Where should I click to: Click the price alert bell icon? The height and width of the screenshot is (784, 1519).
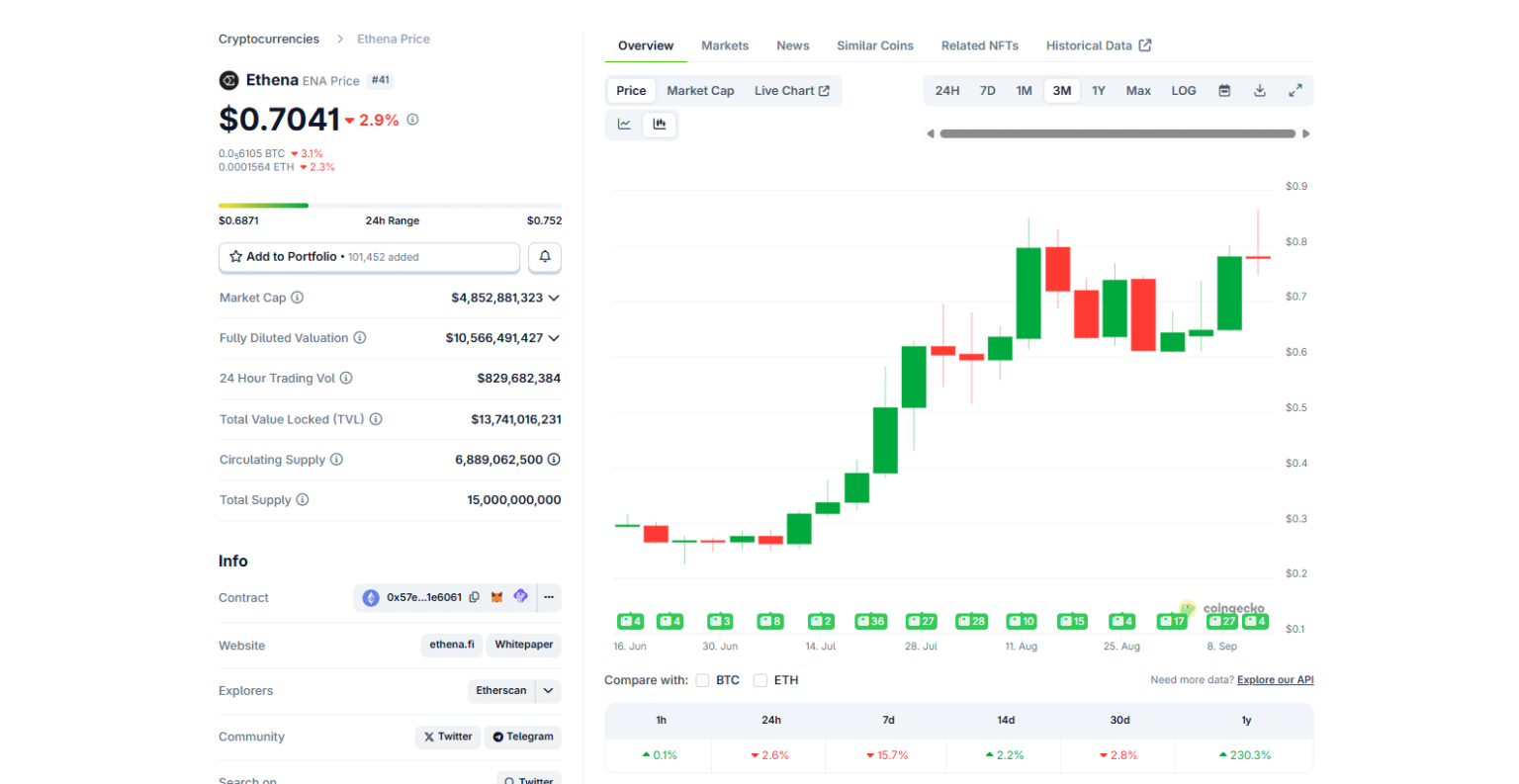click(544, 257)
